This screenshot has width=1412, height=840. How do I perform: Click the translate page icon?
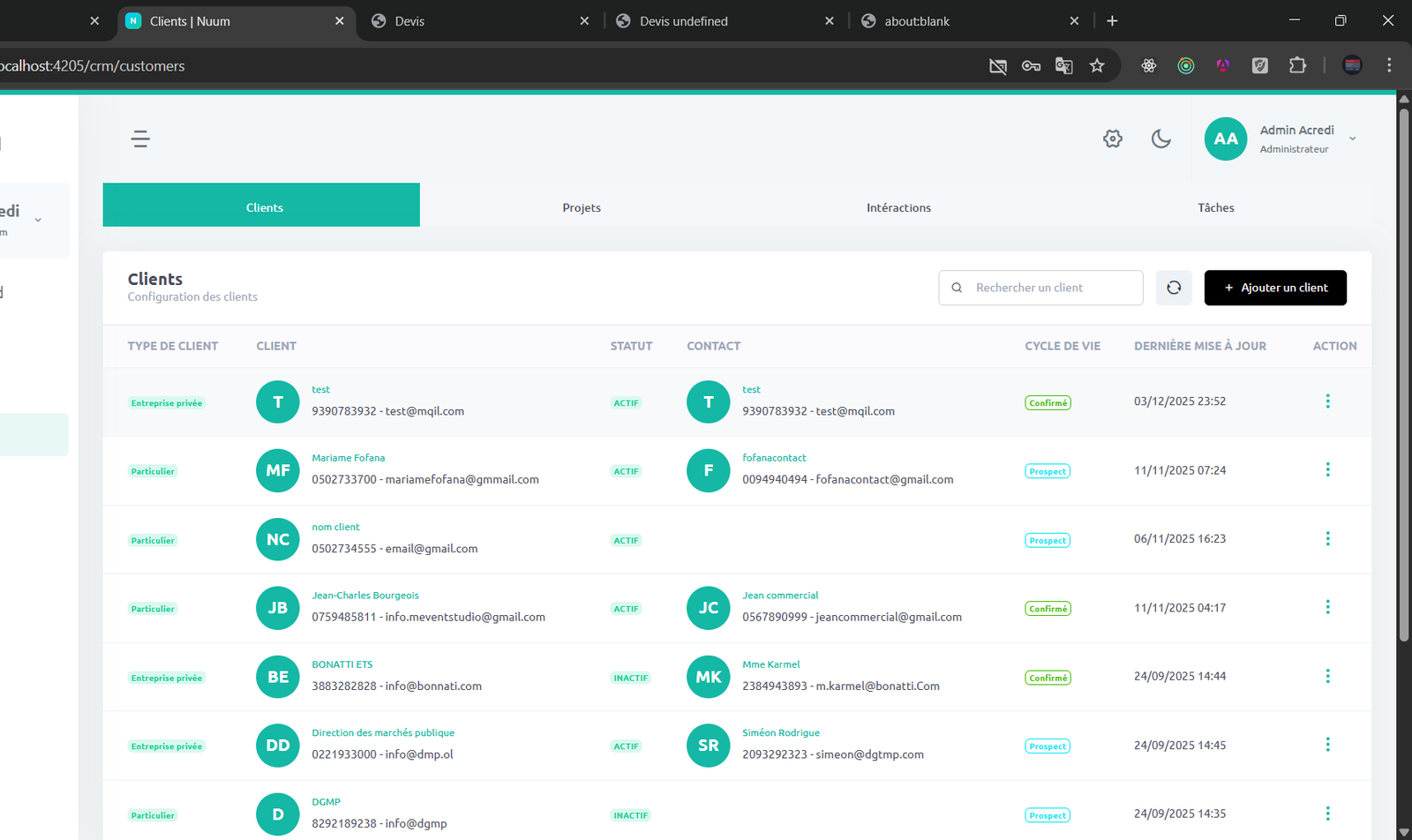[x=1064, y=66]
